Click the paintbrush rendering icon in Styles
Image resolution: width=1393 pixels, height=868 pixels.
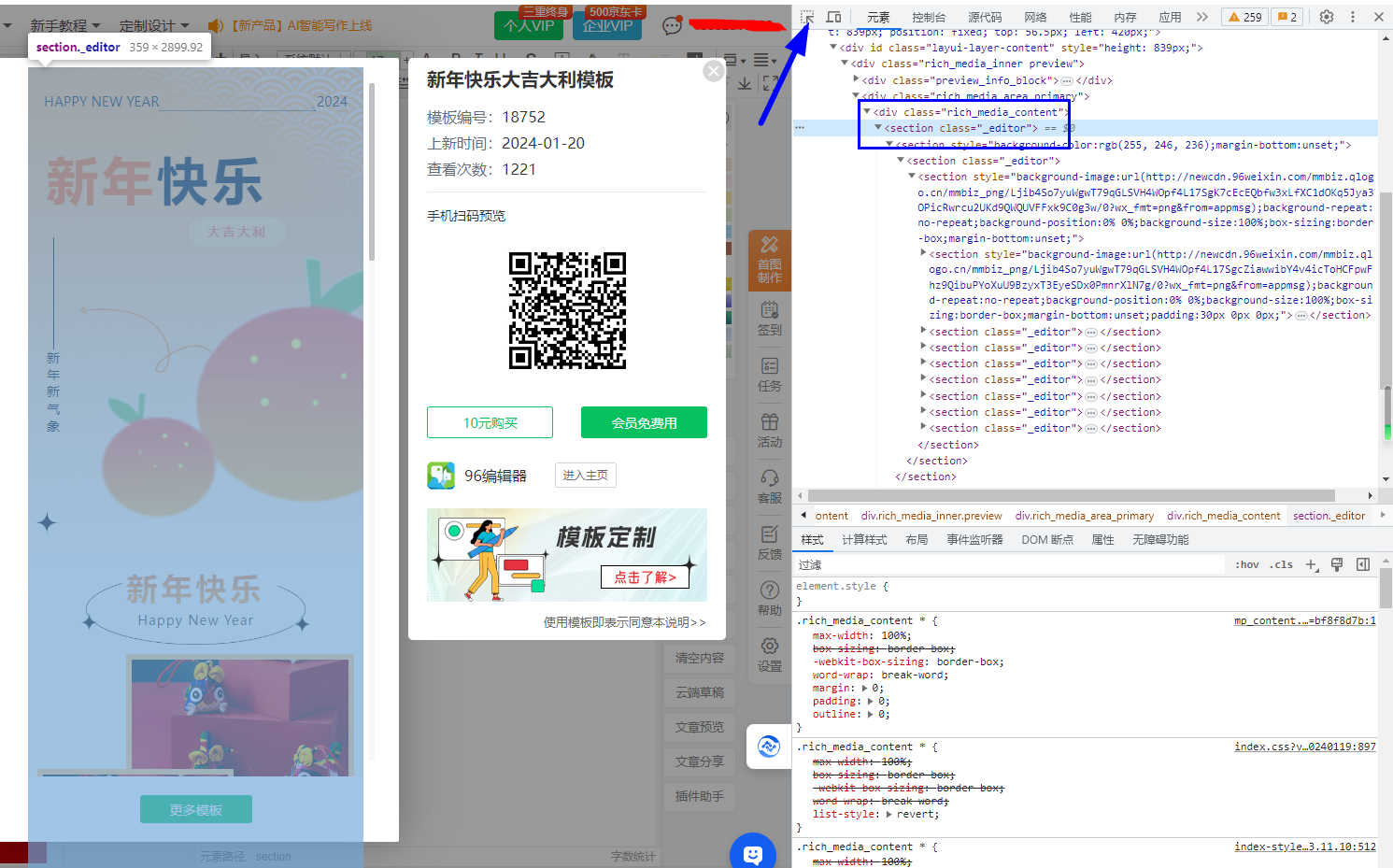(x=1337, y=564)
